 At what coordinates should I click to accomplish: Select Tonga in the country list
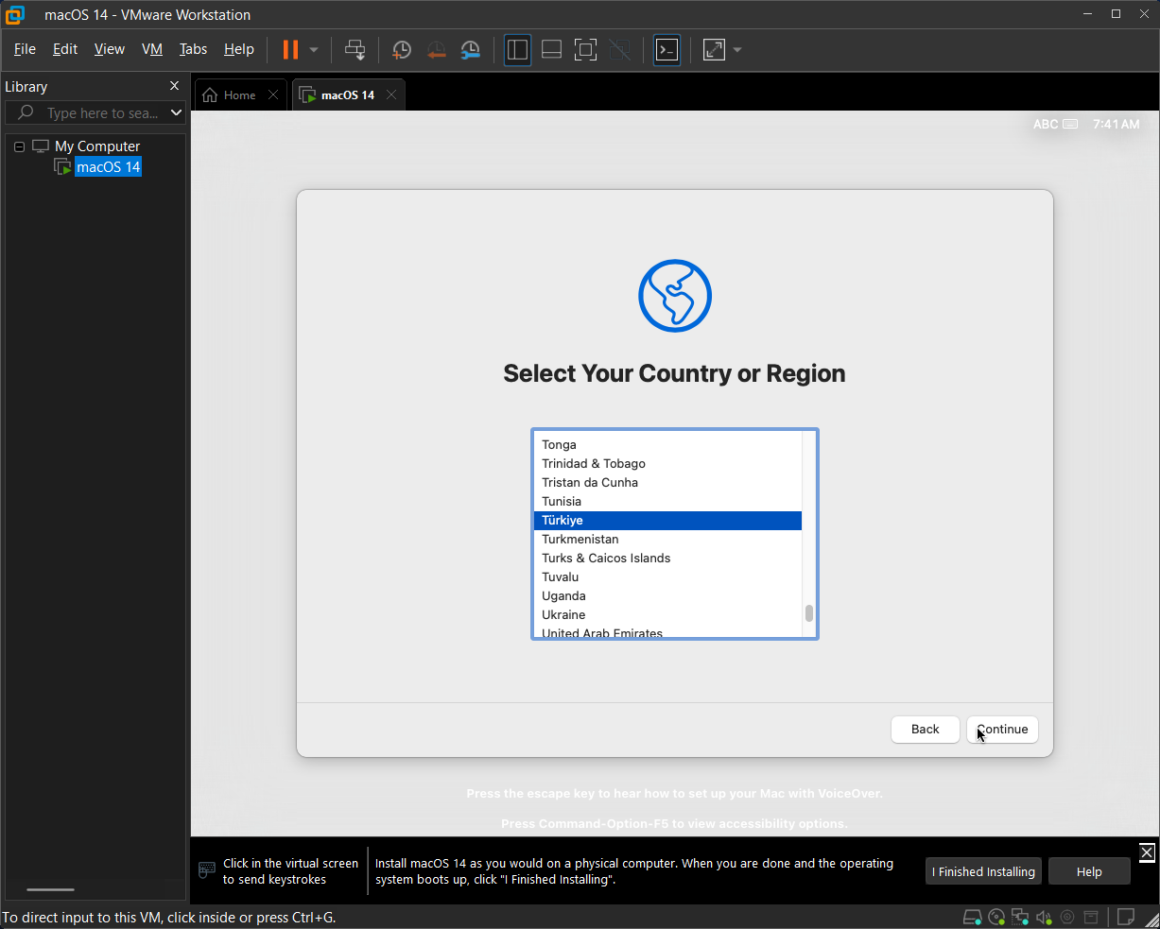(667, 445)
